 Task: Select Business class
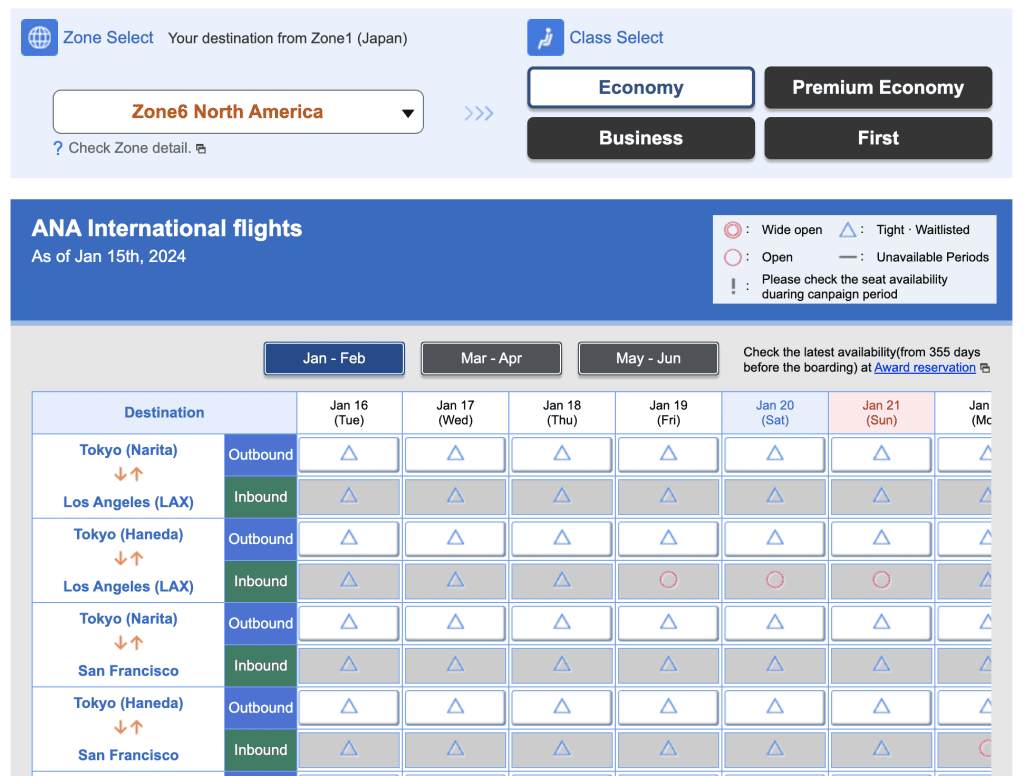(641, 138)
